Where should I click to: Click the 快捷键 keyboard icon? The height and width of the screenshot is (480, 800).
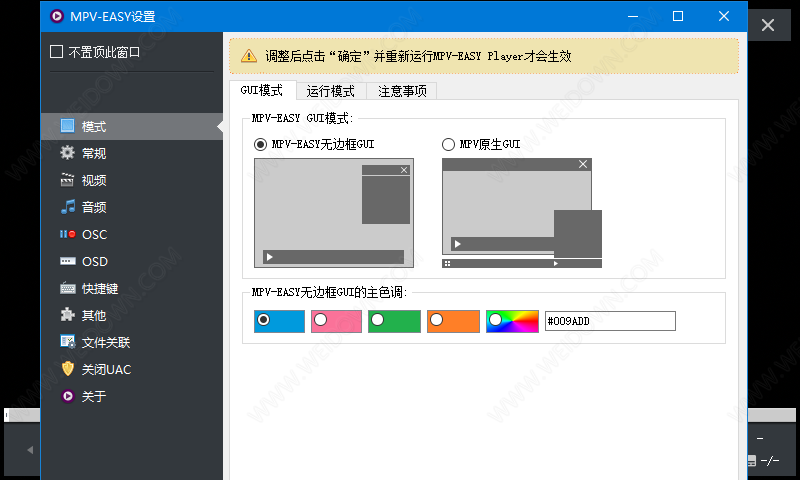coord(67,288)
